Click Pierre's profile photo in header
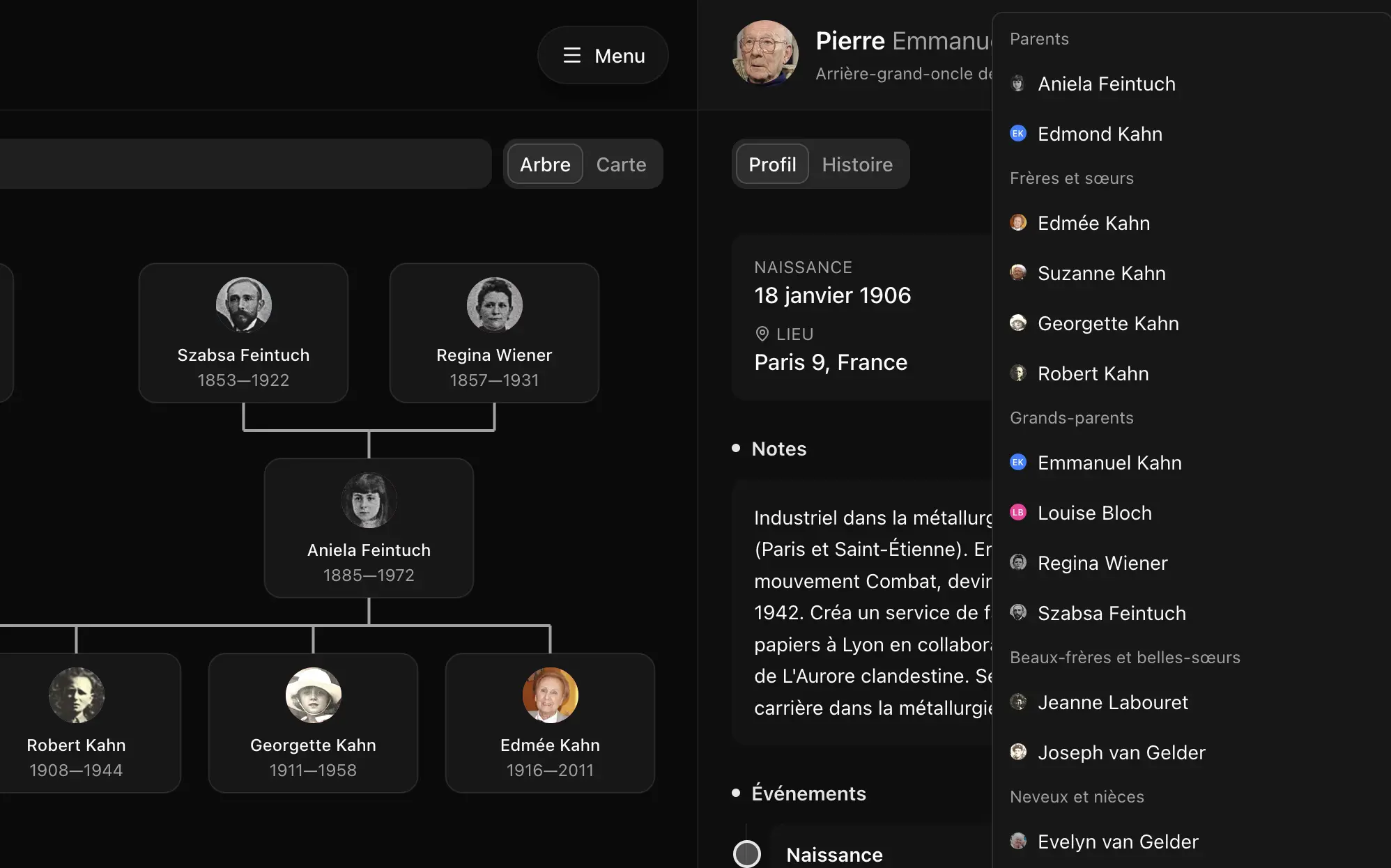The width and height of the screenshot is (1391, 868). pos(765,53)
